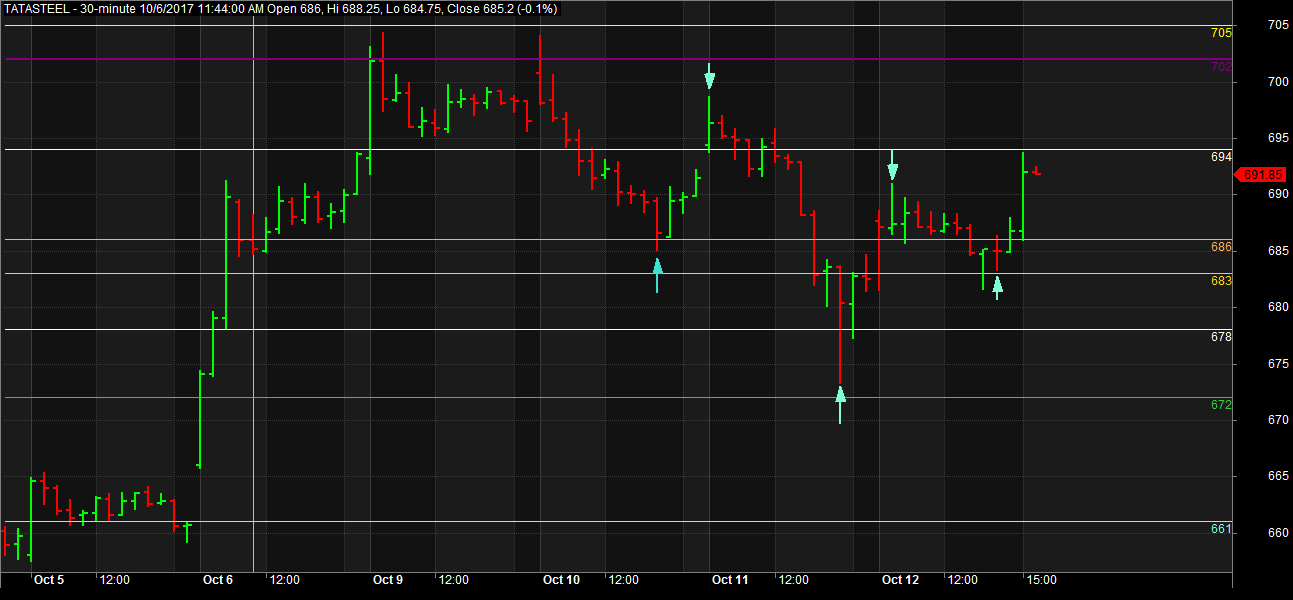This screenshot has height=600, width=1293.
Task: Click the 685 price axis value
Action: [x=1278, y=250]
